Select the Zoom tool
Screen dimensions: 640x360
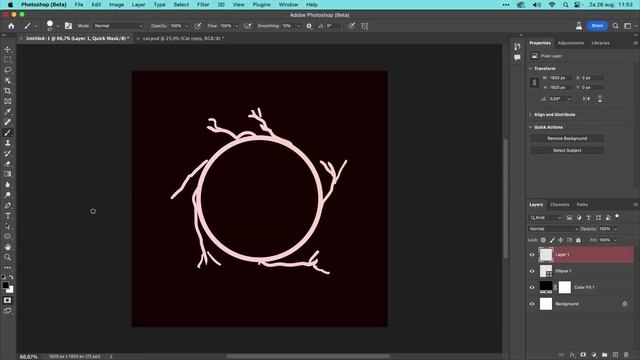[7, 257]
